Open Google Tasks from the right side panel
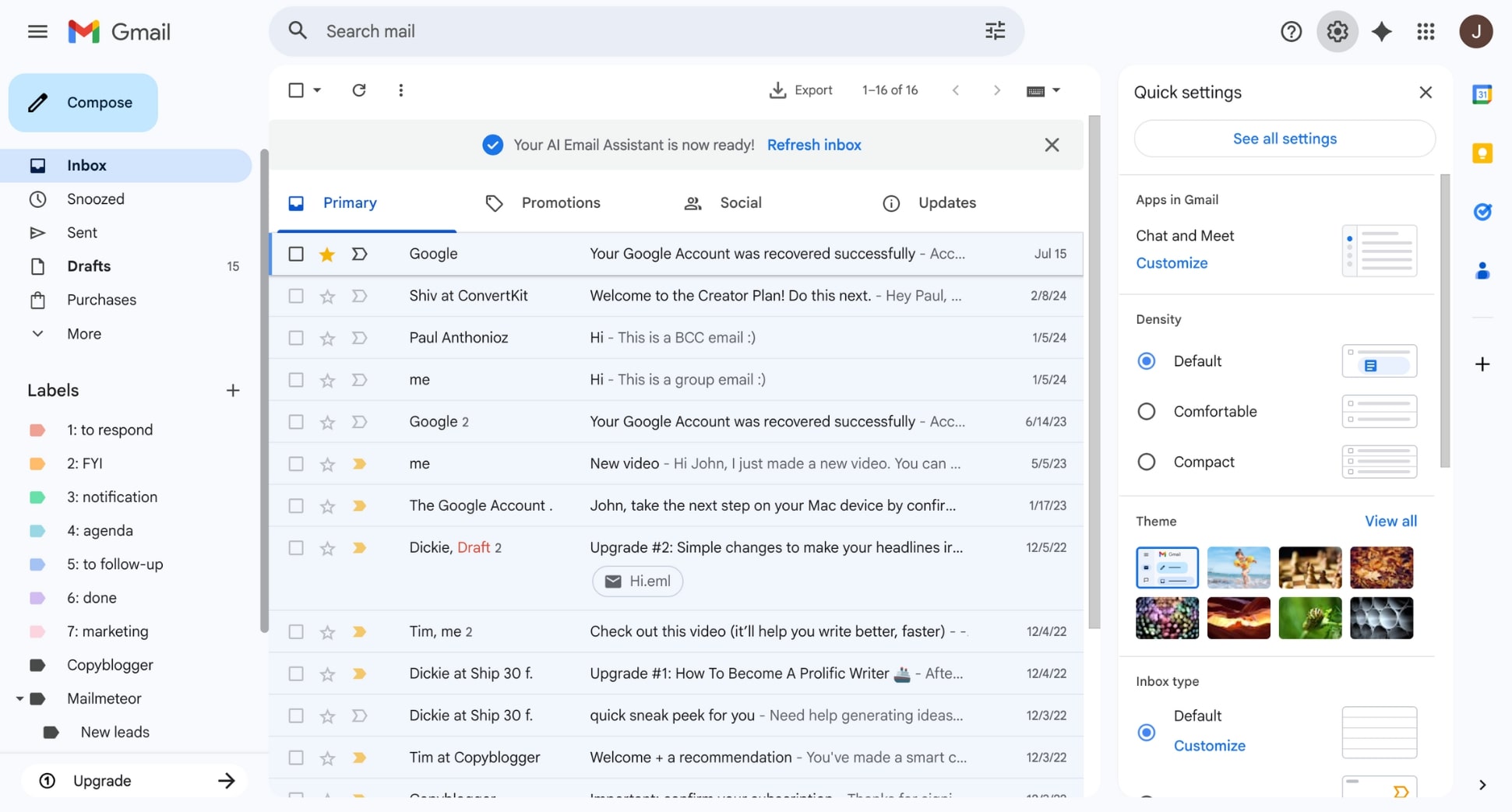The image size is (1512, 812). pyautogui.click(x=1482, y=212)
